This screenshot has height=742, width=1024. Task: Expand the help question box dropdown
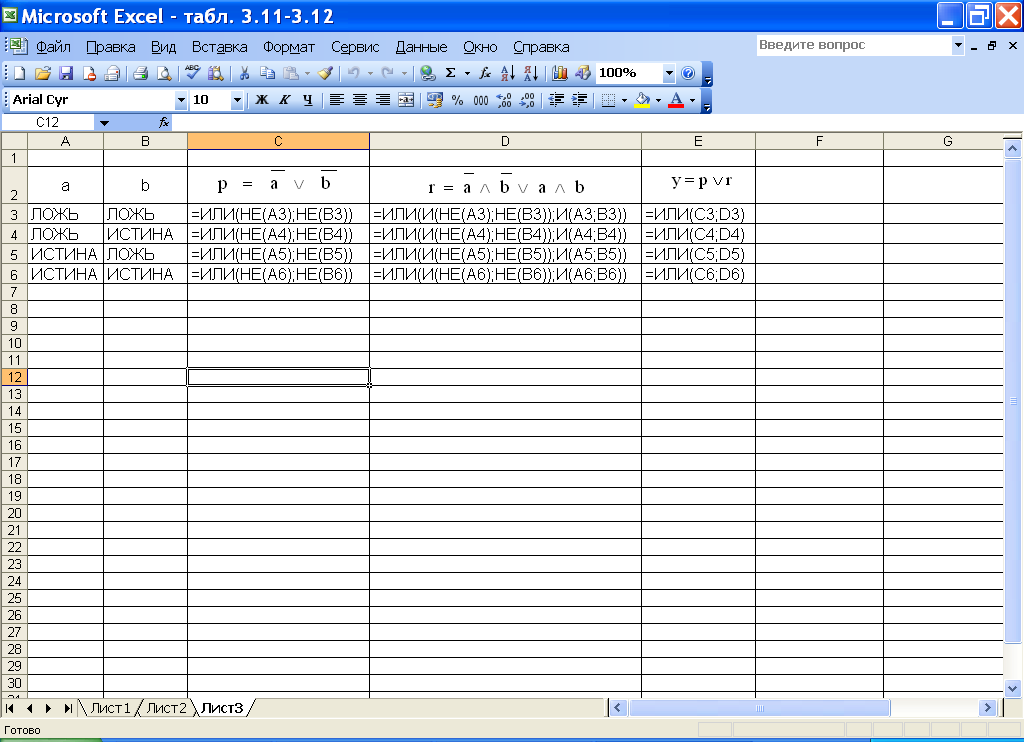point(958,45)
